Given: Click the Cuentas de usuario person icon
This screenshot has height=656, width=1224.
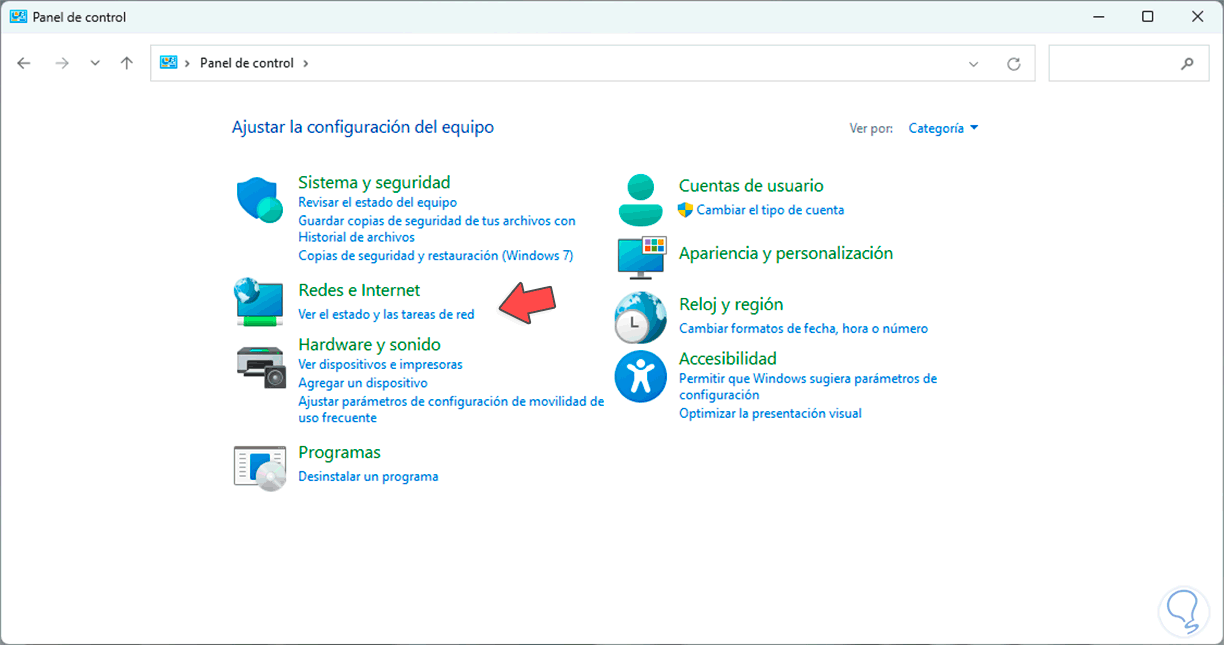Looking at the screenshot, I should [640, 199].
